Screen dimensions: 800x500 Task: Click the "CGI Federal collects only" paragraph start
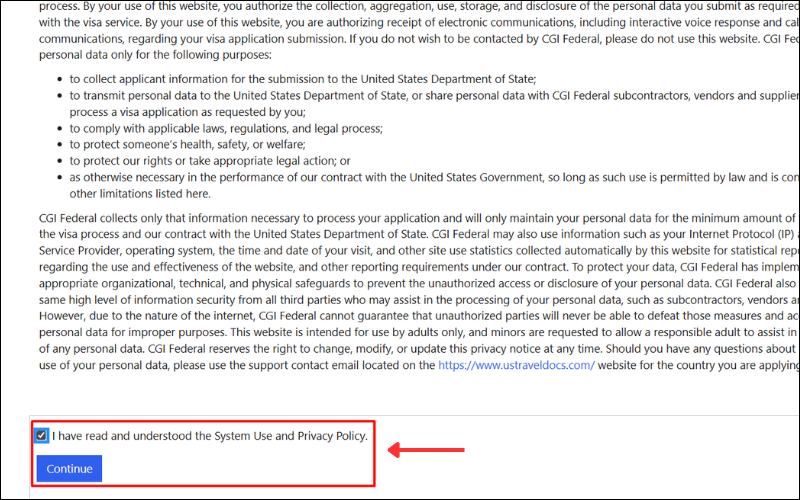110,218
